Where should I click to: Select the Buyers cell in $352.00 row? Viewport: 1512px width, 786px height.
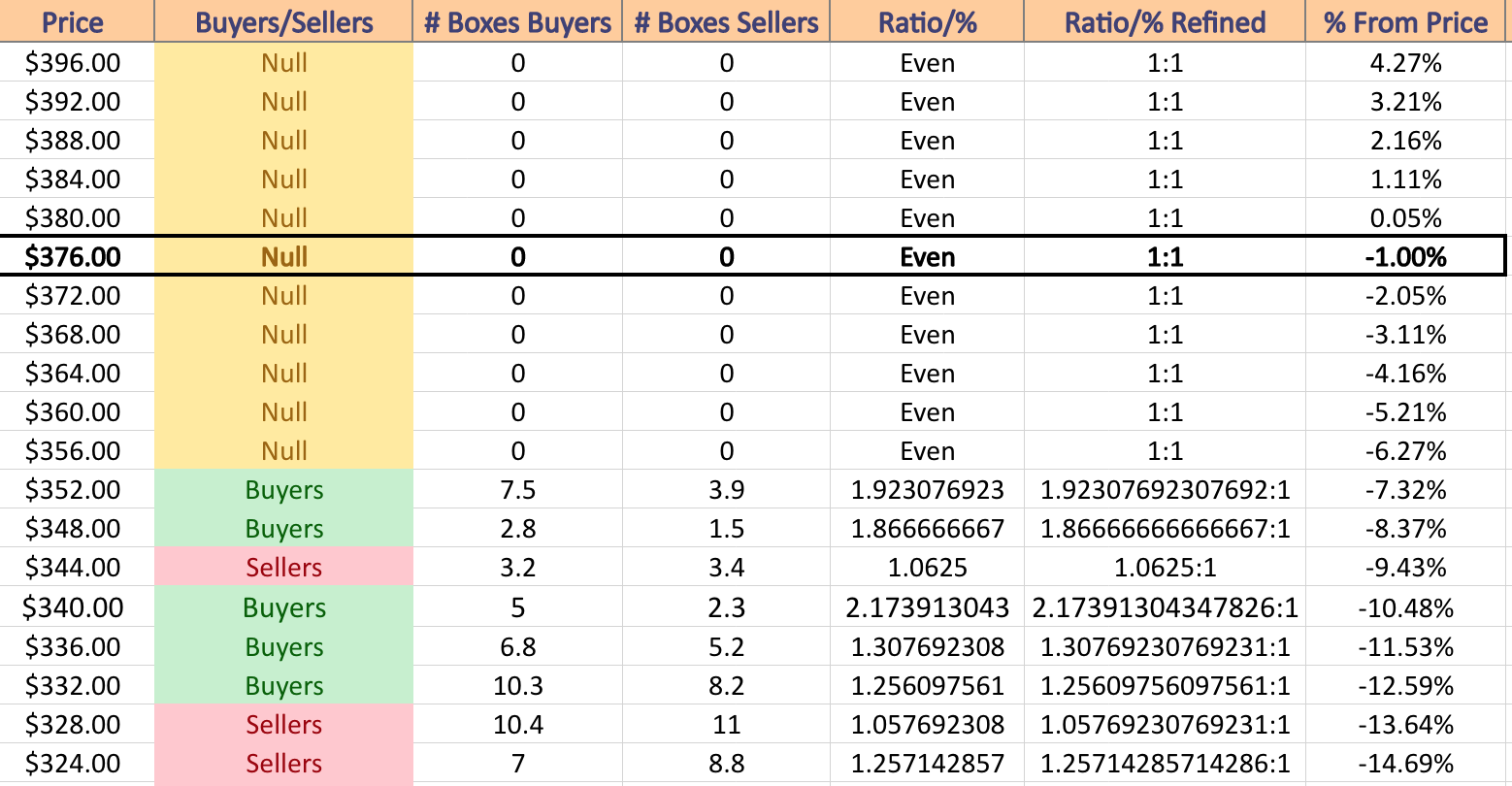pos(284,490)
